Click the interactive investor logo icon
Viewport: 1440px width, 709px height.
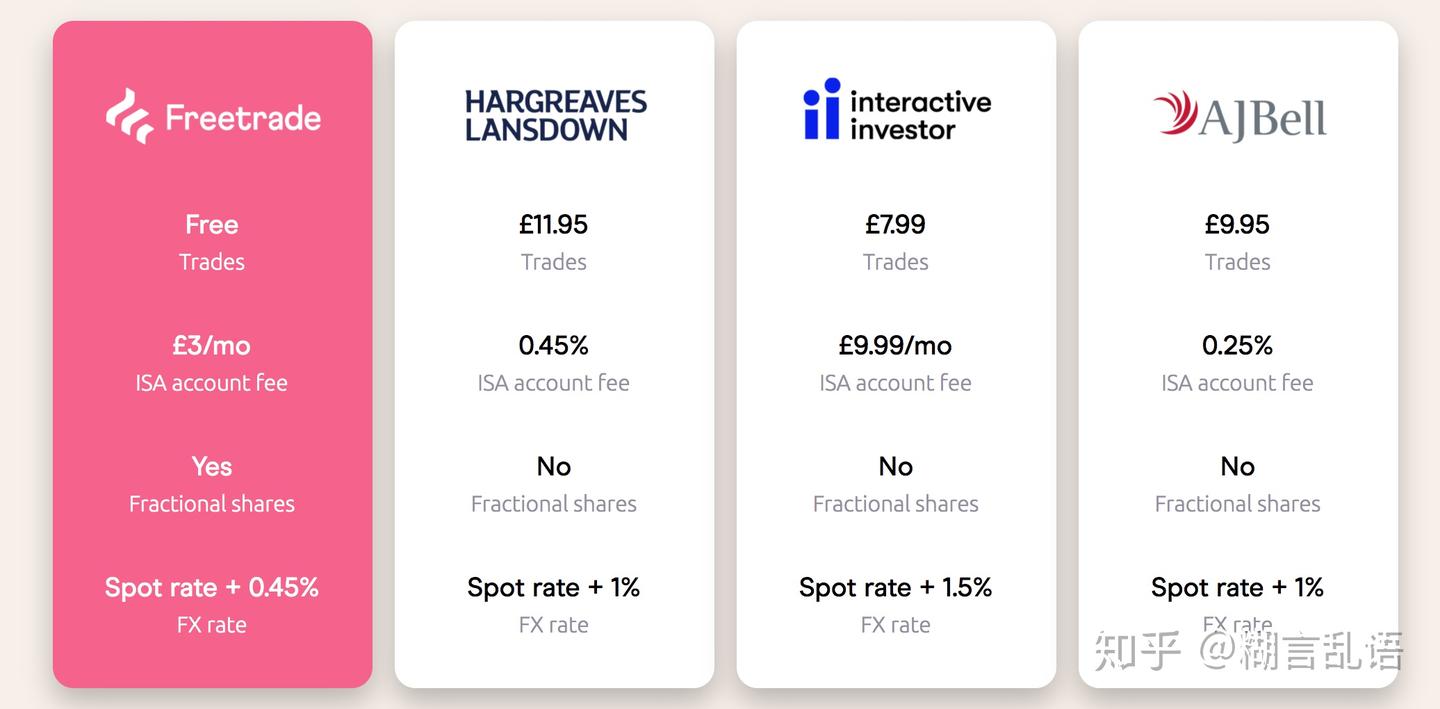coord(822,109)
